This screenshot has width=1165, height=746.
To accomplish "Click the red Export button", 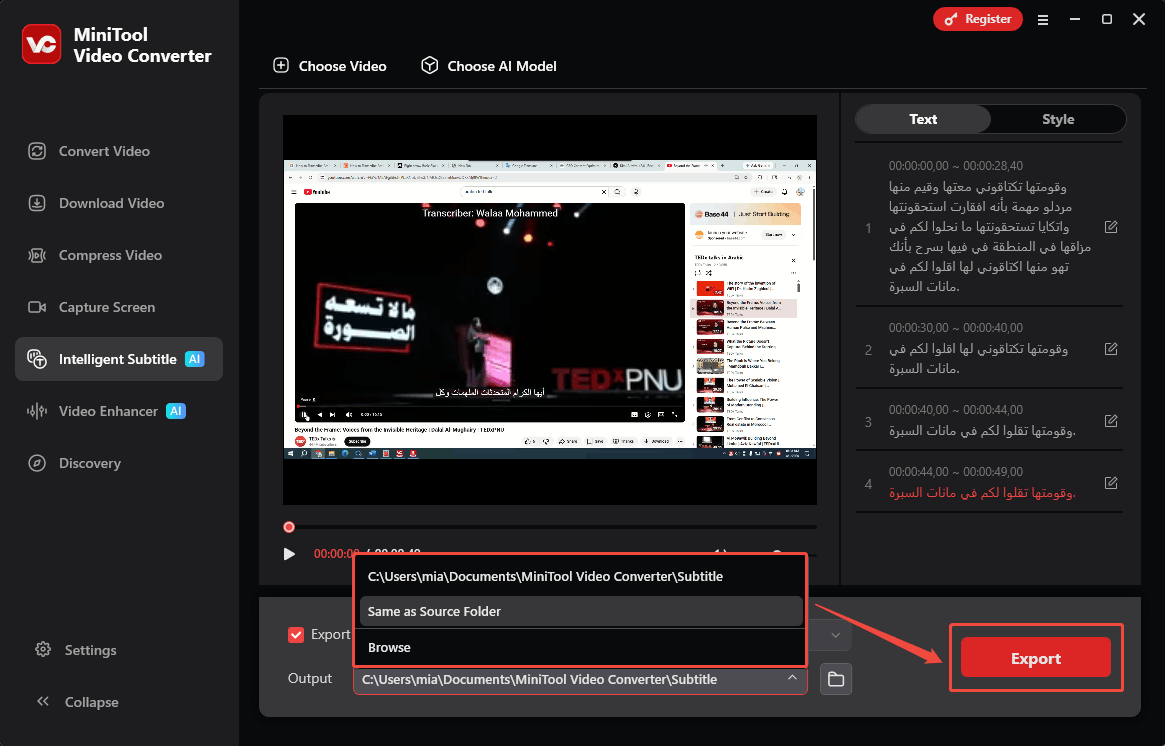I will 1036,658.
